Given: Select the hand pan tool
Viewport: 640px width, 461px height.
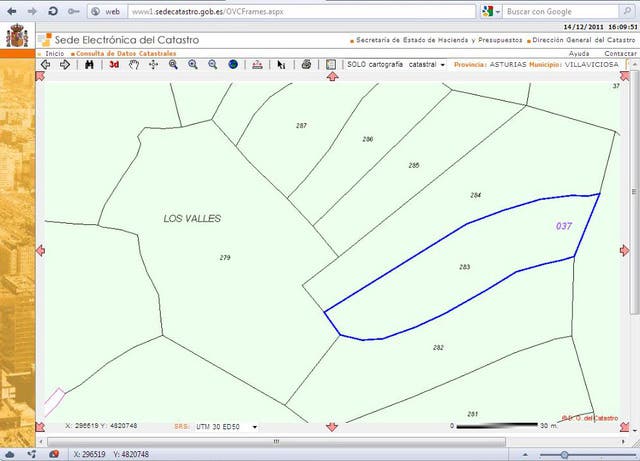Looking at the screenshot, I should 134,64.
